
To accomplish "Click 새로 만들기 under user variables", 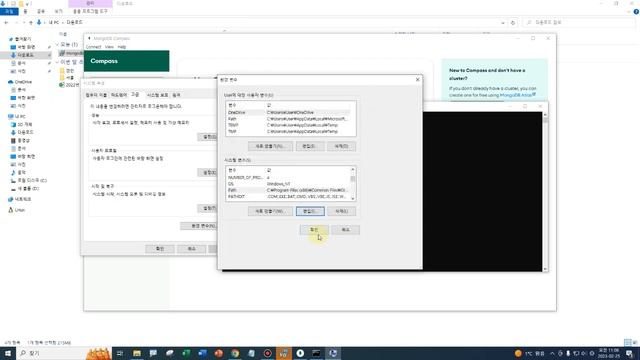I will click(x=270, y=146).
